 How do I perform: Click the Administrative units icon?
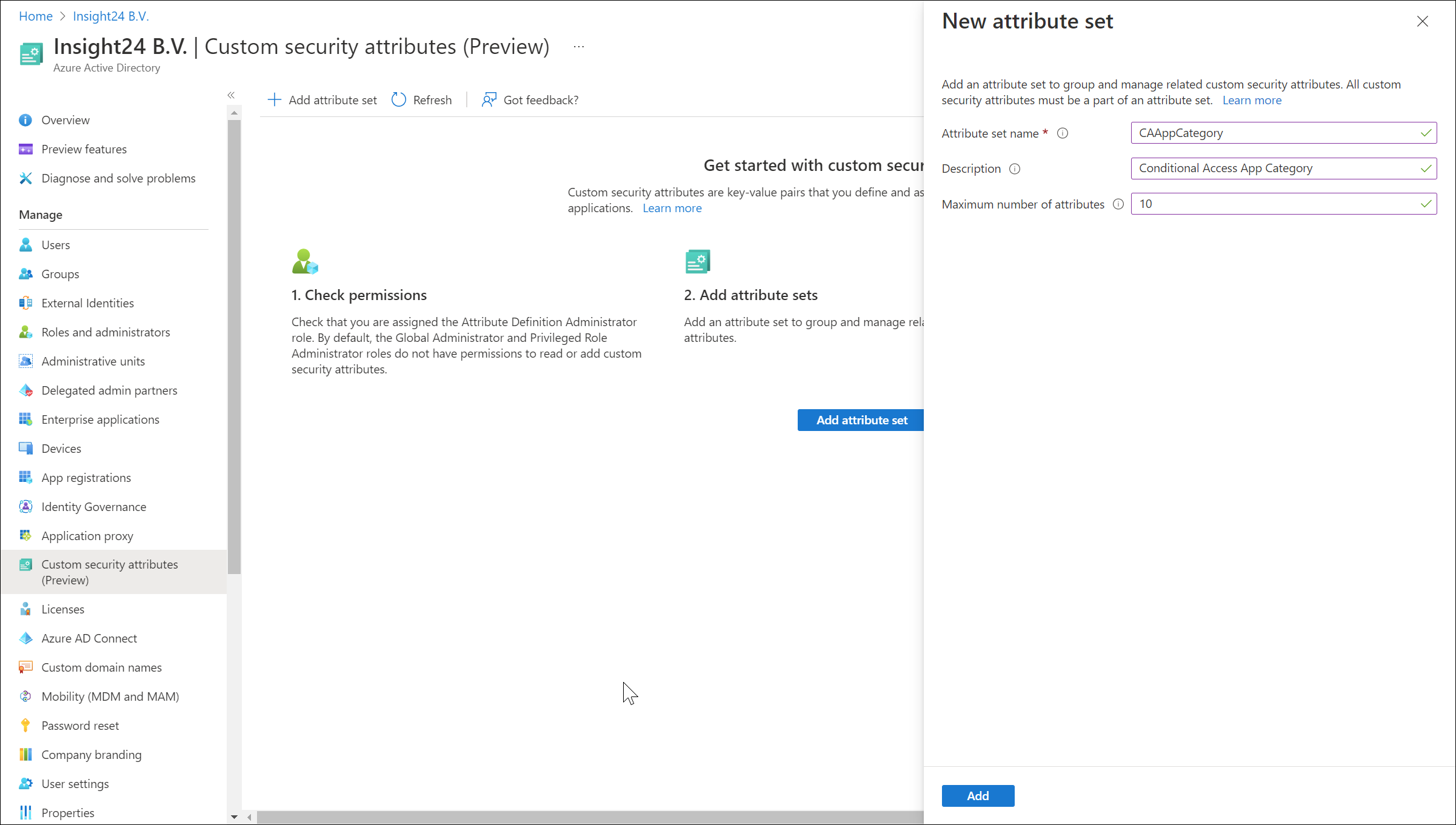click(x=25, y=361)
